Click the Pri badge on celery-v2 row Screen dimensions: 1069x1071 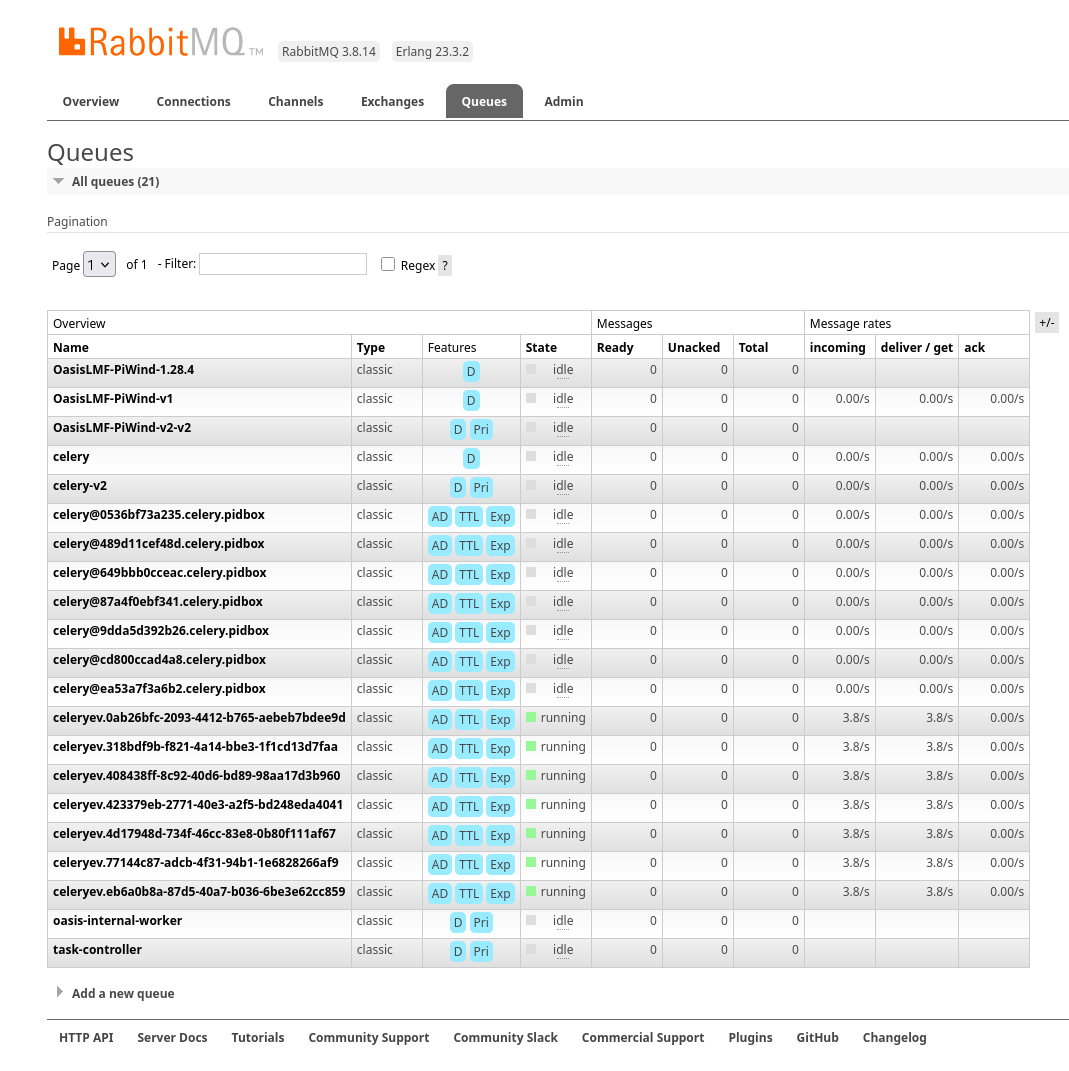click(x=481, y=487)
